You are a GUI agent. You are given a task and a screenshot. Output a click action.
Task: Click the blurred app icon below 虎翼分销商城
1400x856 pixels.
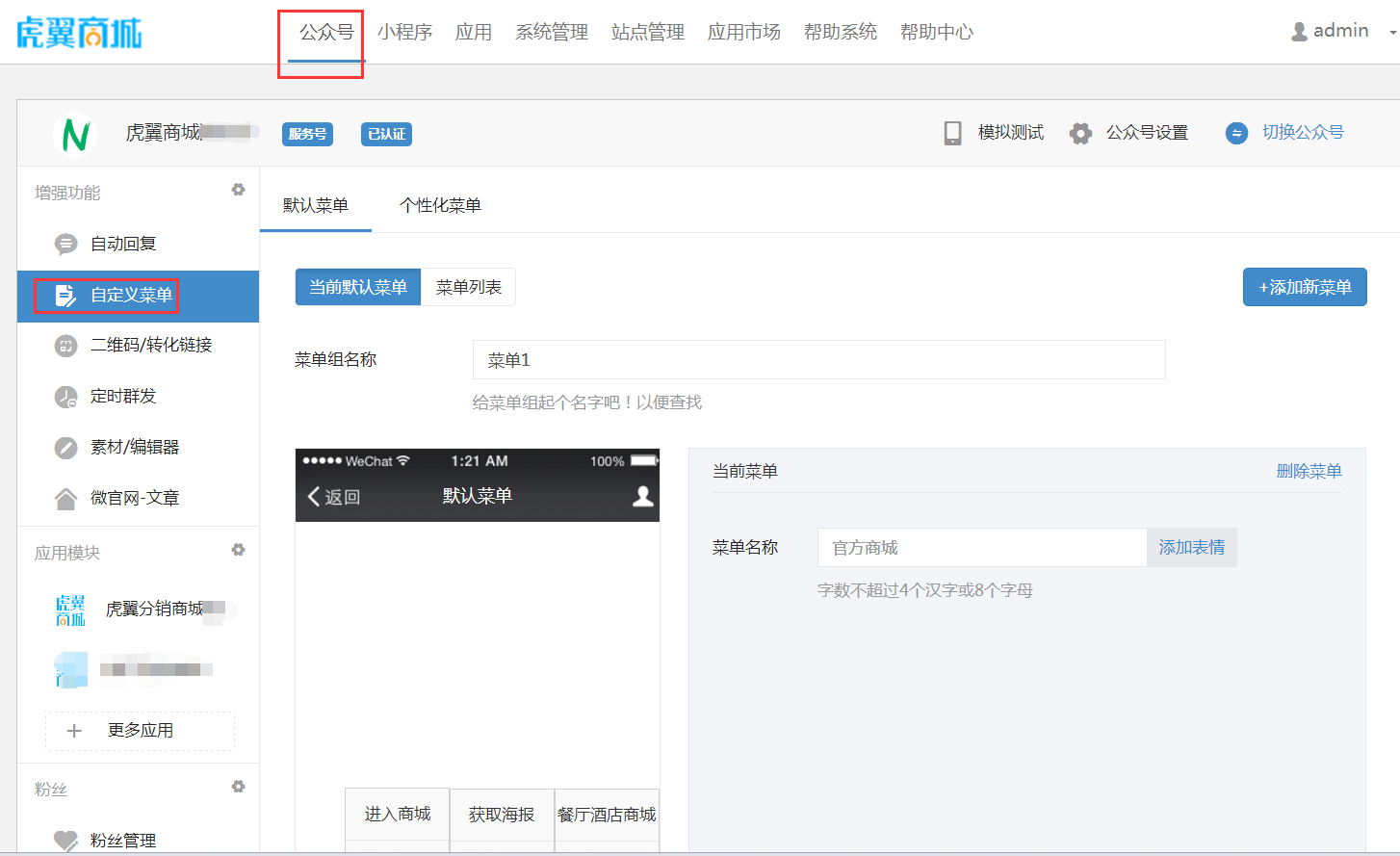(x=71, y=669)
